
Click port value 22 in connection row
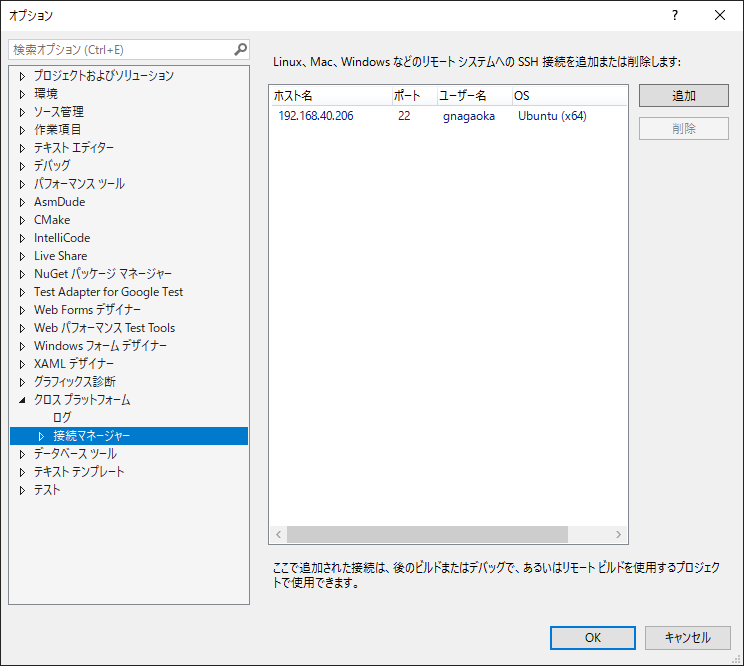point(404,116)
